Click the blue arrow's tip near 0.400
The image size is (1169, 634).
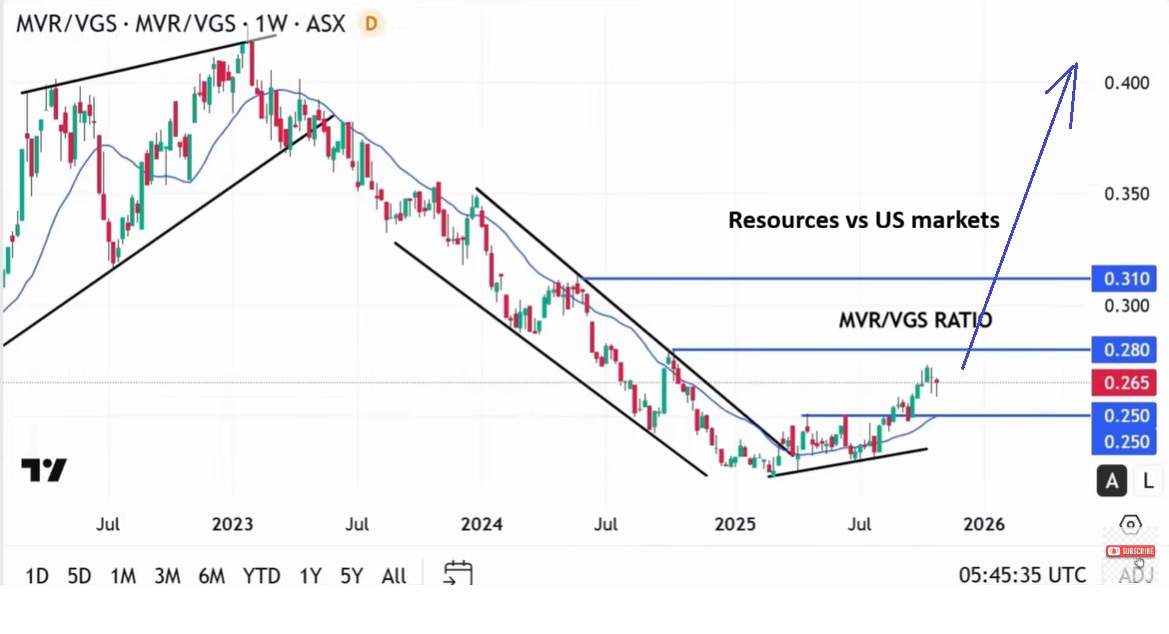(1075, 66)
